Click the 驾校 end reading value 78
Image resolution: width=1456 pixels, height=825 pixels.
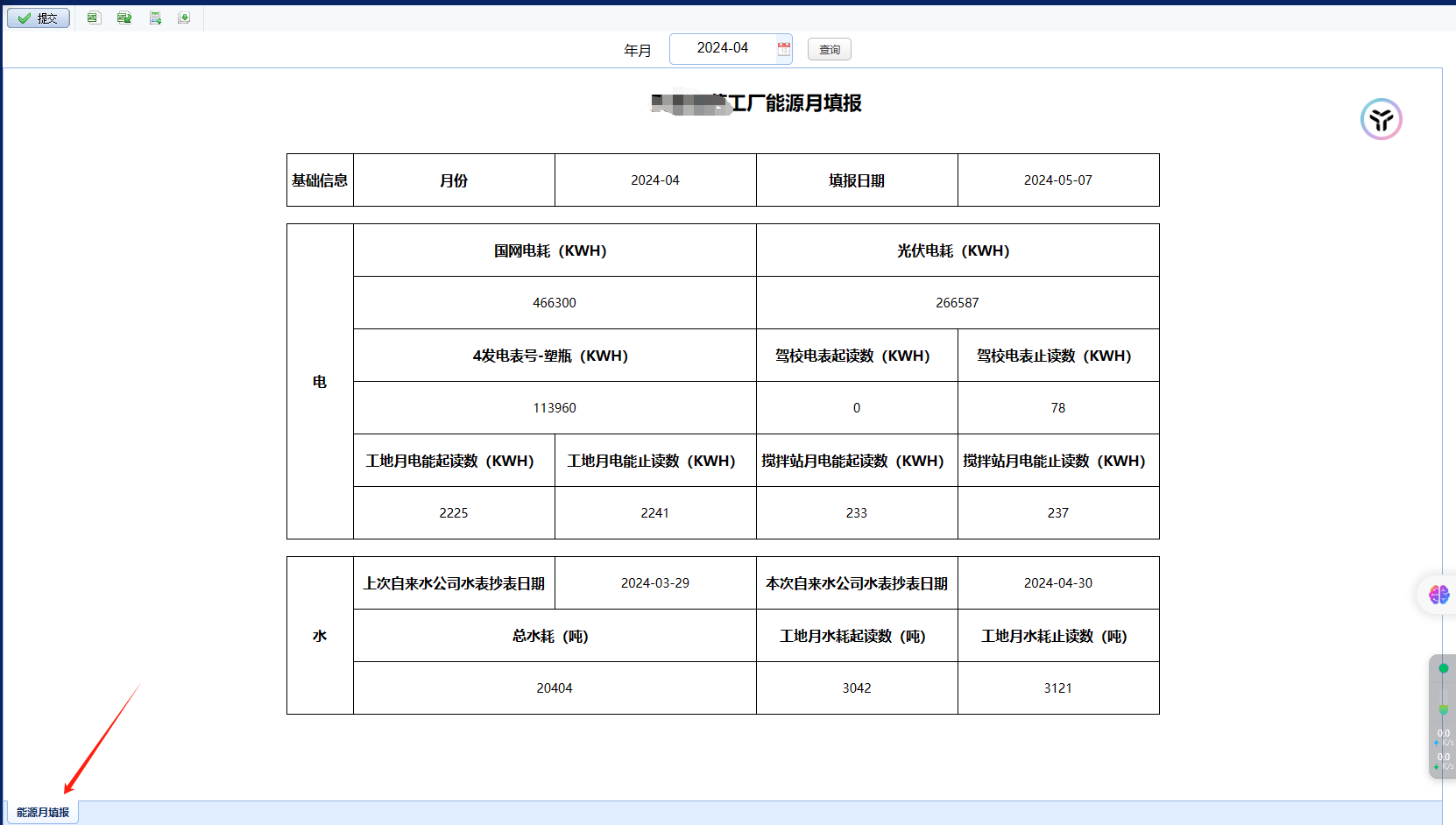point(1058,408)
